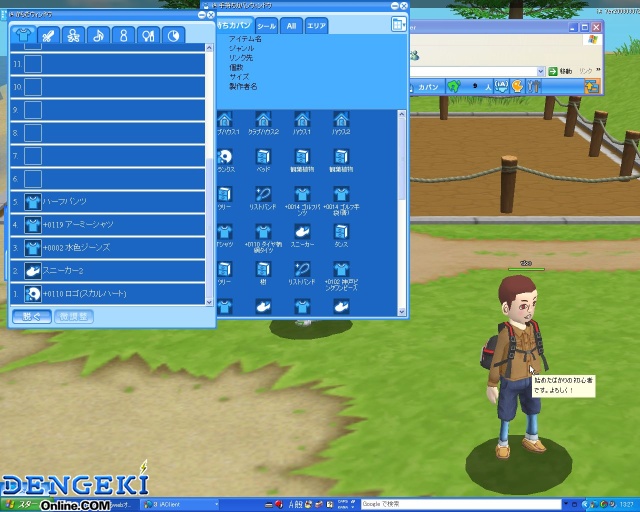Open the face and mirror tab in the body window

(148, 35)
